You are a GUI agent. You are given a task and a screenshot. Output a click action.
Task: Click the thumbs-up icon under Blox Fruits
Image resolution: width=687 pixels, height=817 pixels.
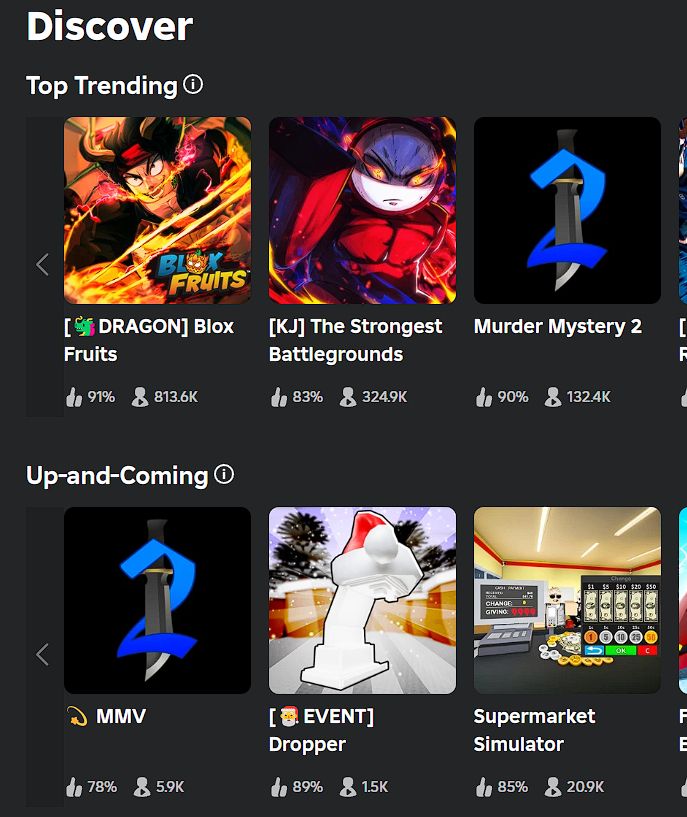click(x=74, y=397)
